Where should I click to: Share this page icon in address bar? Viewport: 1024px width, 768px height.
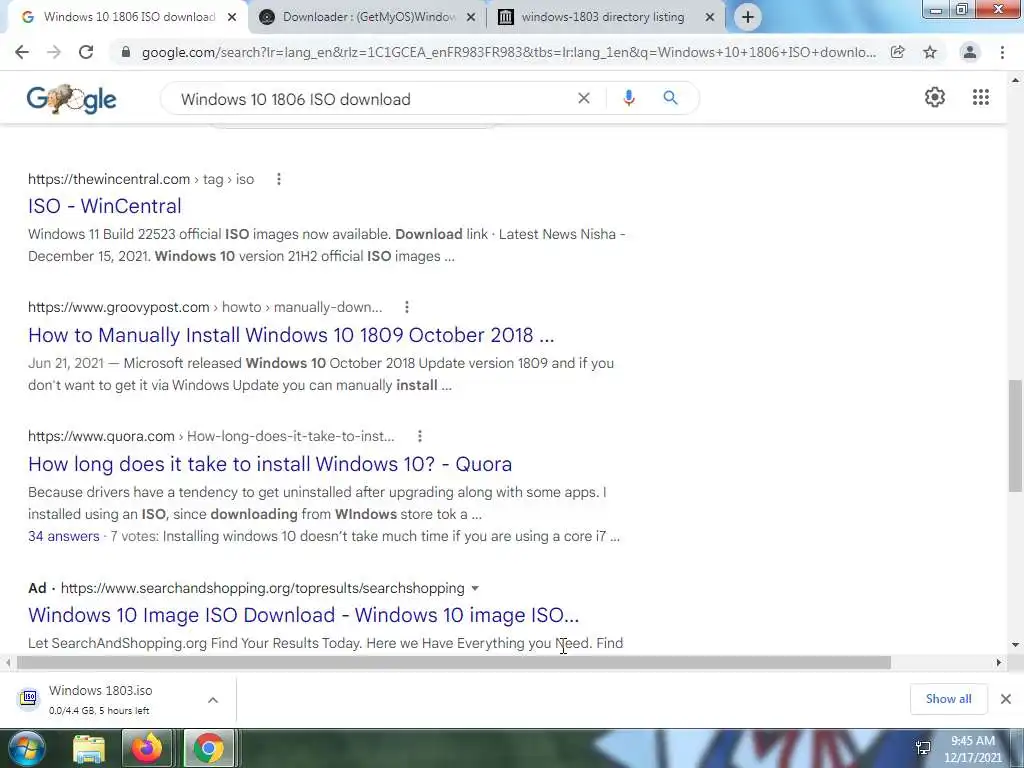898,52
